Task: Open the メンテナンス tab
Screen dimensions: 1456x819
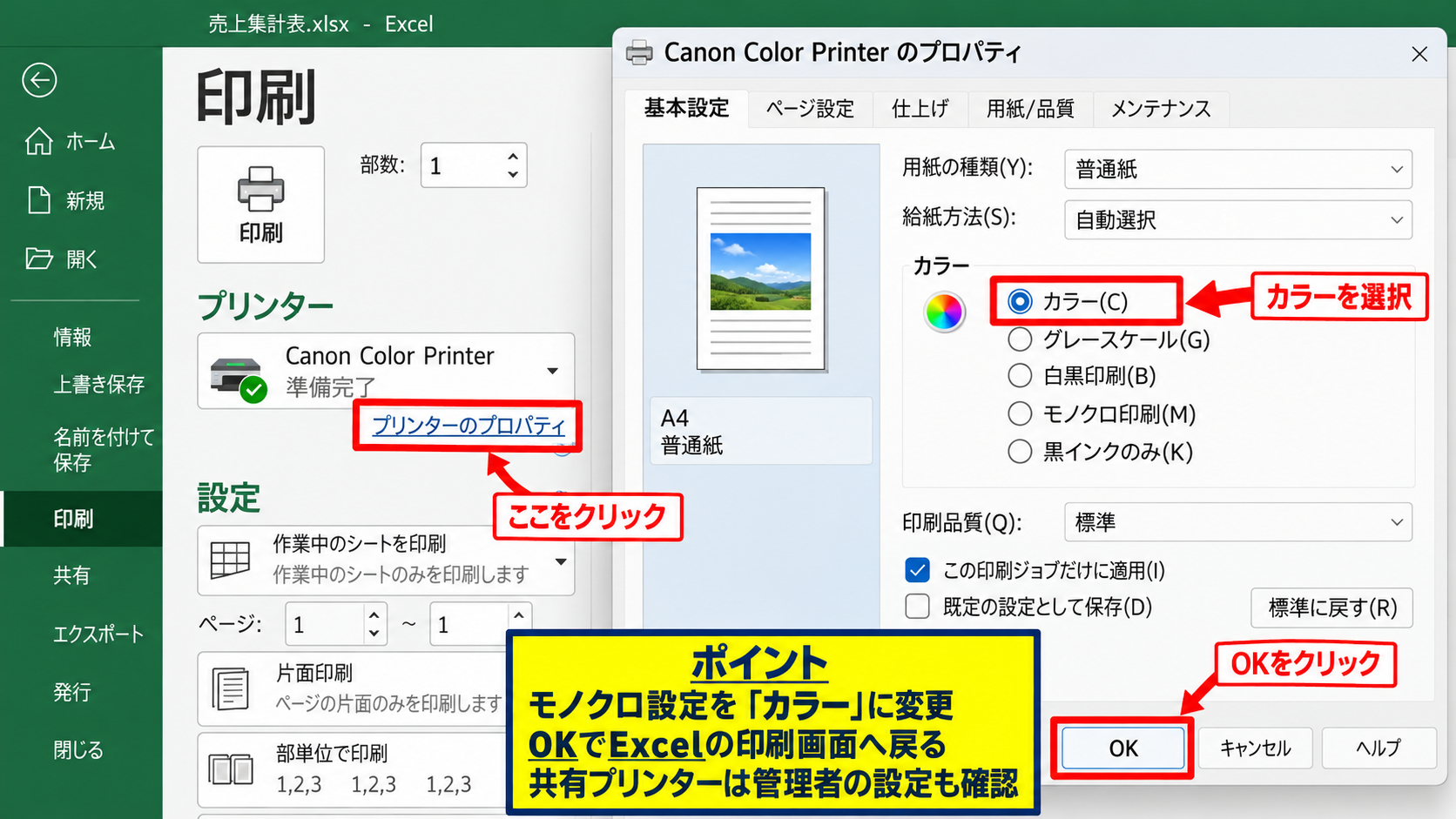Action: coord(1161,109)
